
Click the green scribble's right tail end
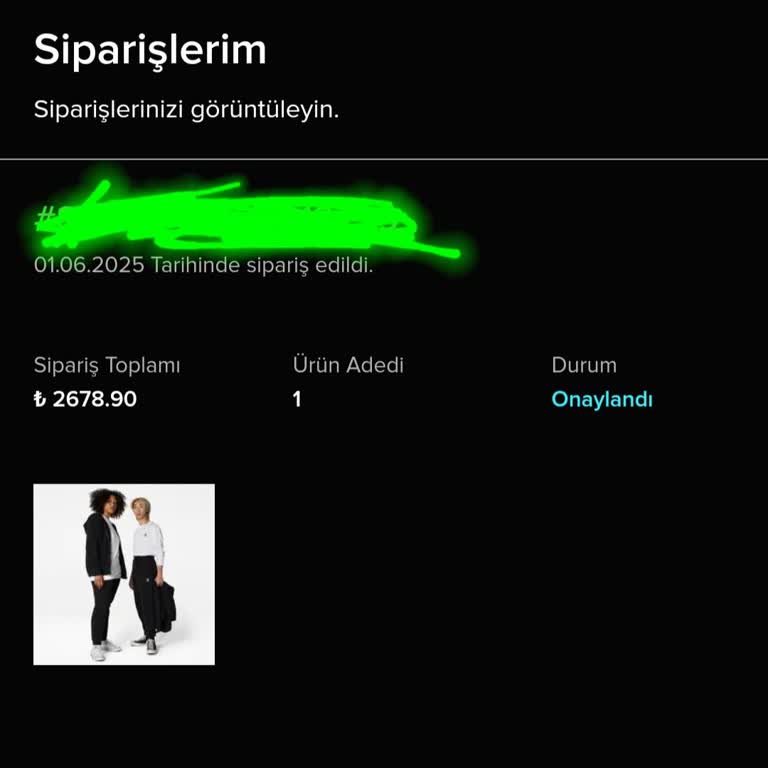455,253
